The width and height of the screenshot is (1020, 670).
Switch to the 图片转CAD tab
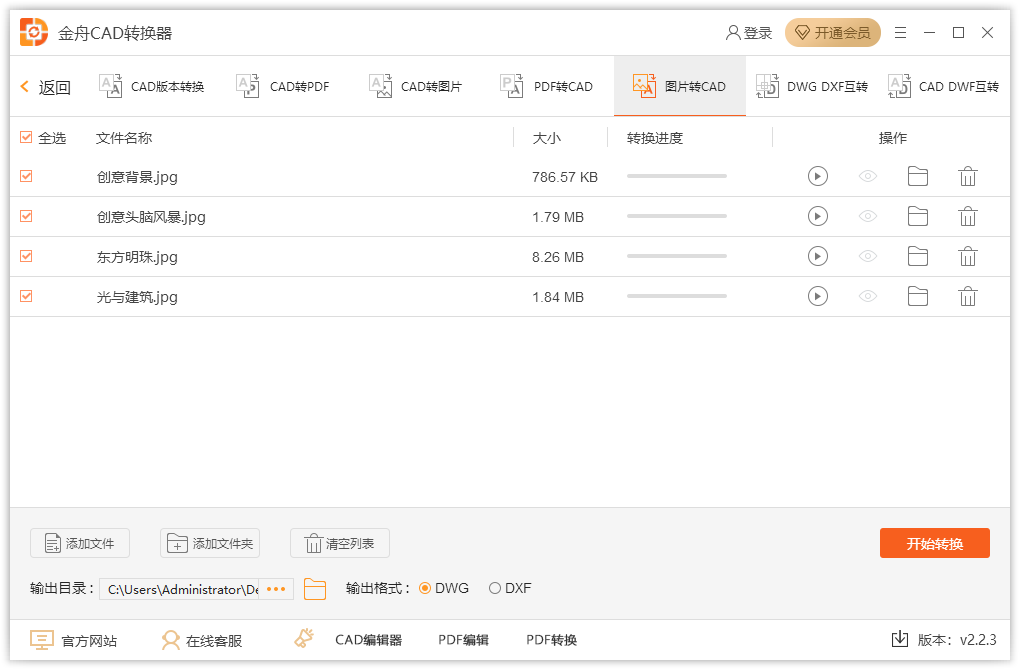pyautogui.click(x=680, y=86)
